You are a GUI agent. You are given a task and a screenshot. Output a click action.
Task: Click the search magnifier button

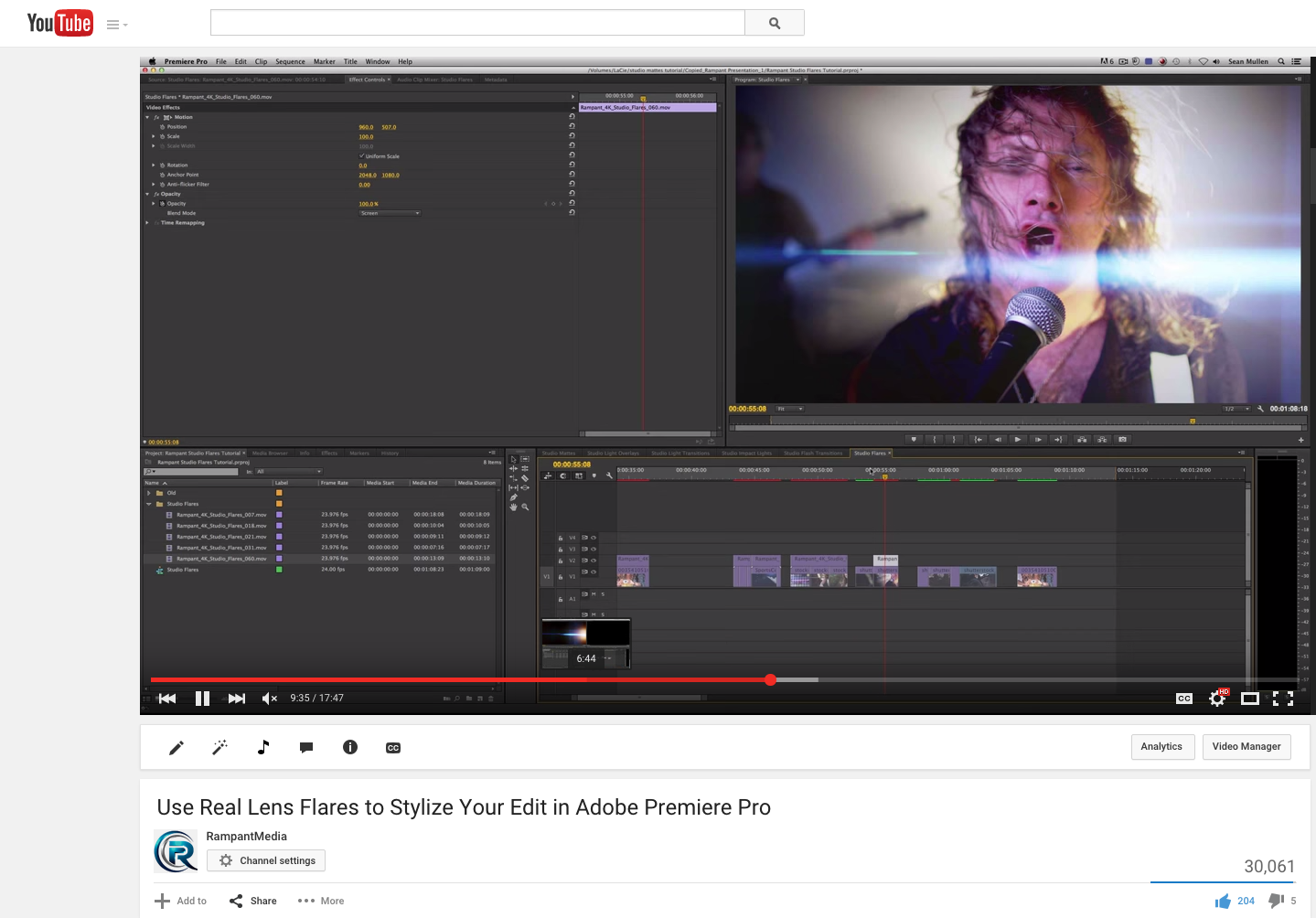tap(775, 23)
